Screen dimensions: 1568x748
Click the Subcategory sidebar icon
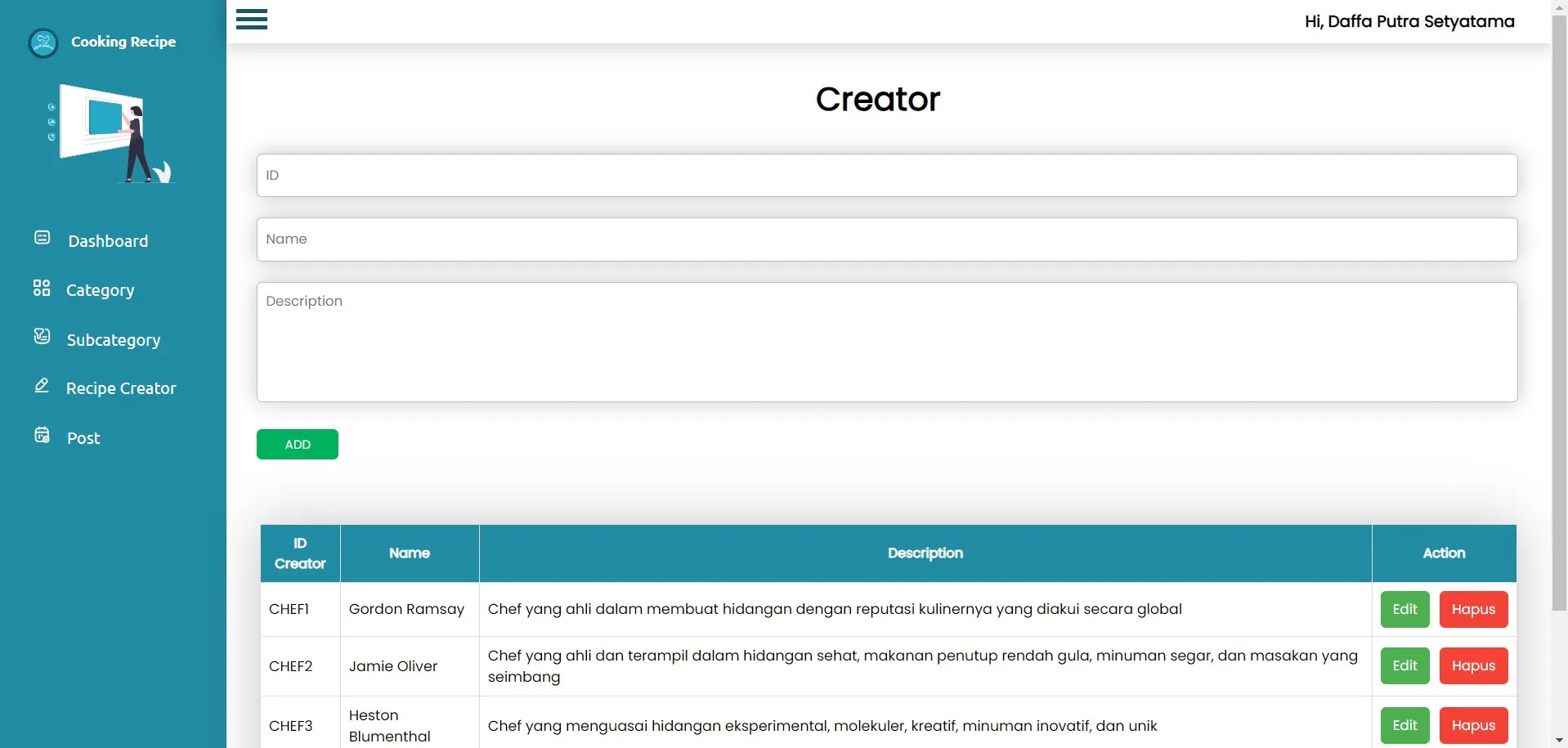pos(42,337)
